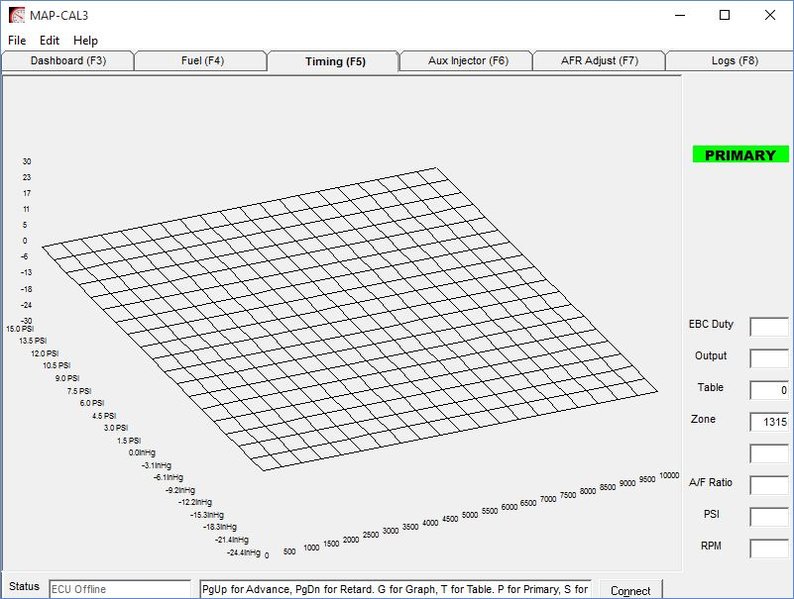The width and height of the screenshot is (794, 599).
Task: Click the RPM value field
Action: tap(769, 549)
